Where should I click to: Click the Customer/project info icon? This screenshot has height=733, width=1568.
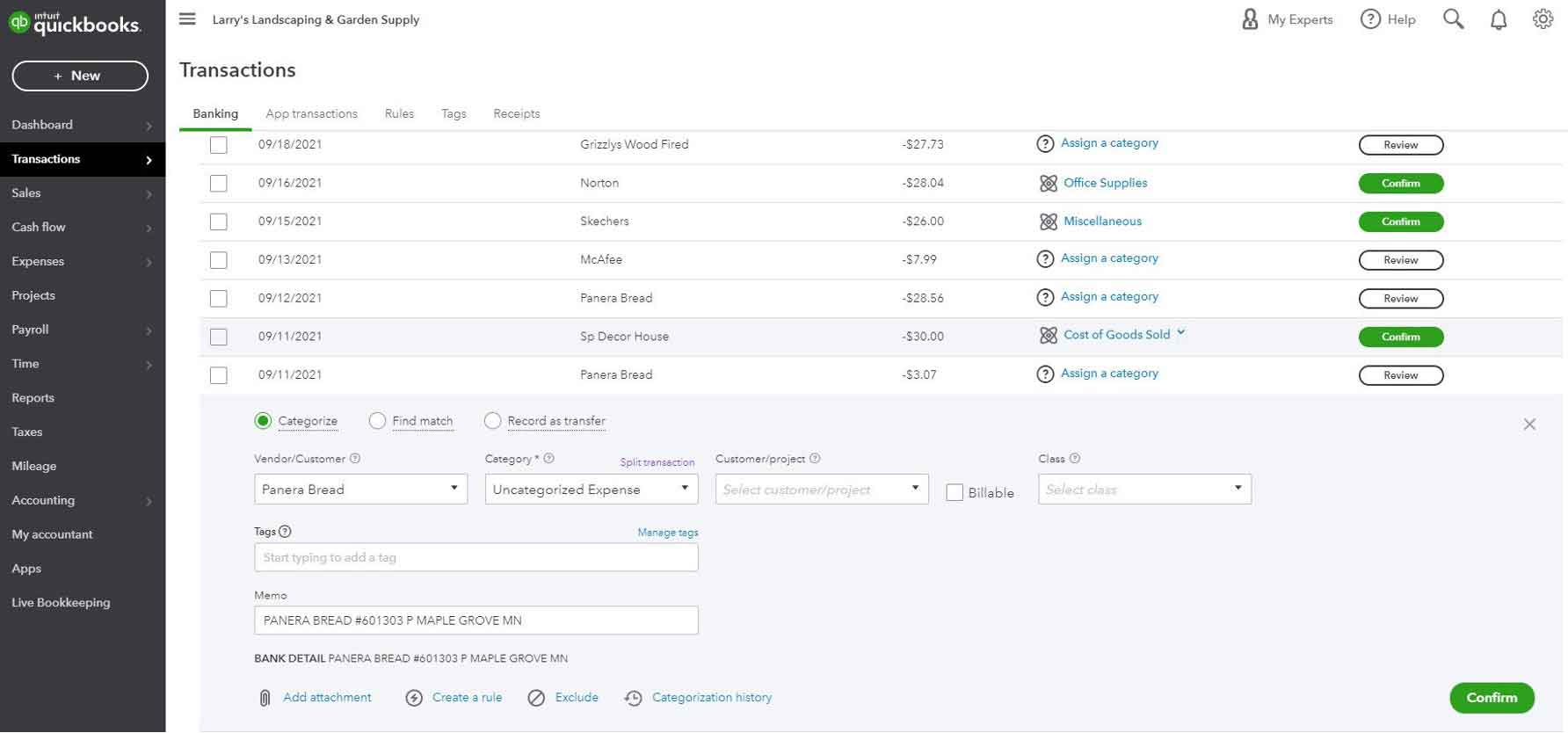point(815,459)
